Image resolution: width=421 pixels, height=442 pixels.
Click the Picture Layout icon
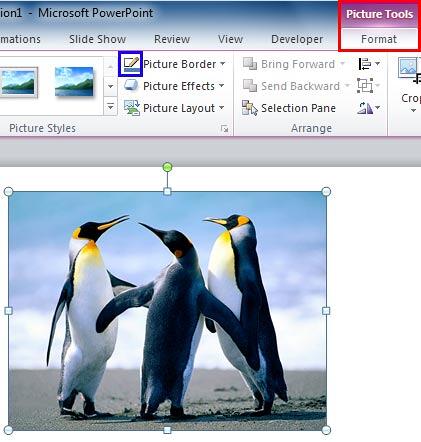pyautogui.click(x=131, y=108)
